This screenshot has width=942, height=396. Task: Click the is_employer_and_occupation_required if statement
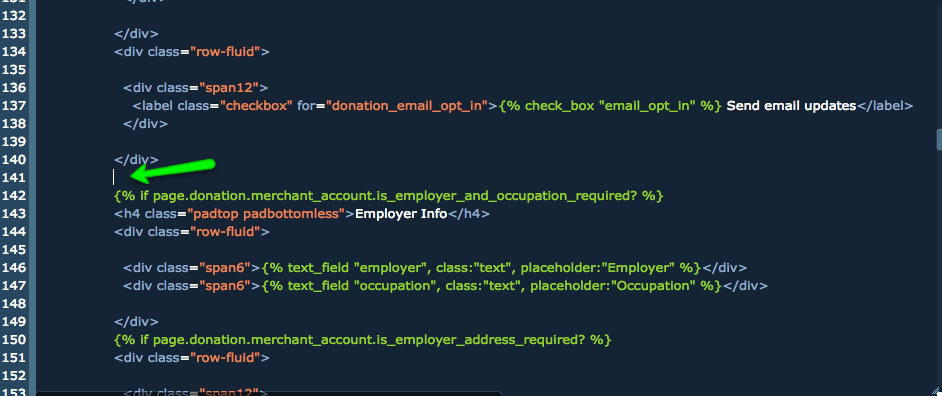[389, 196]
